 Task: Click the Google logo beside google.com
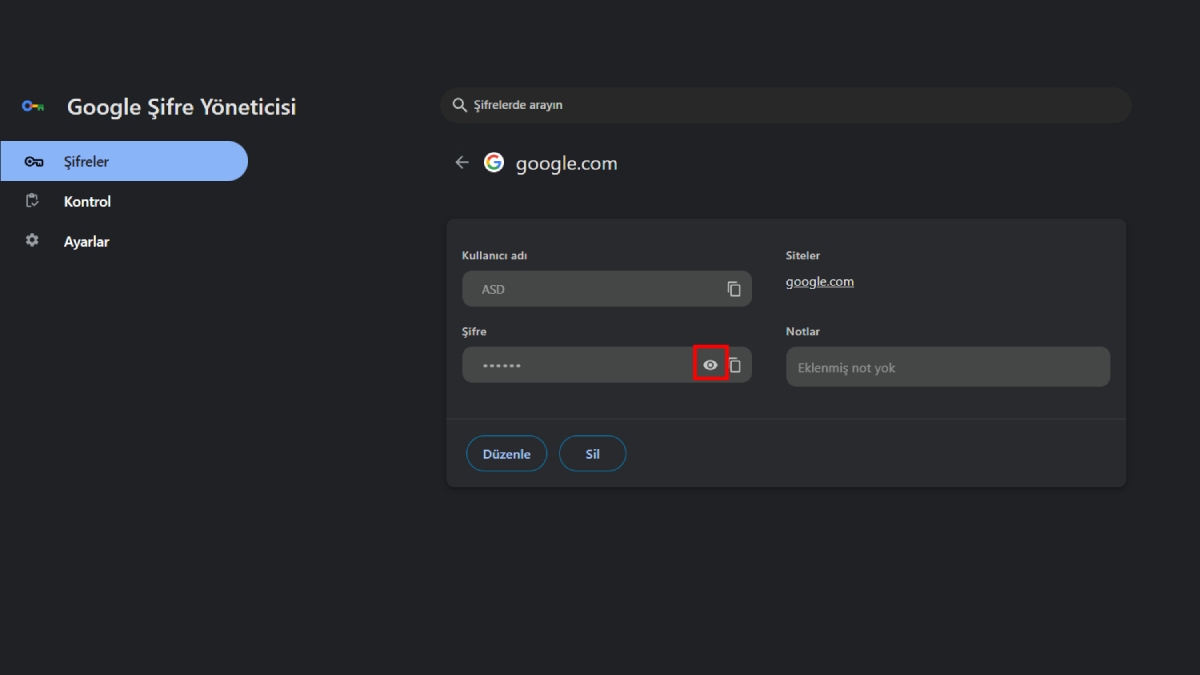click(x=494, y=163)
